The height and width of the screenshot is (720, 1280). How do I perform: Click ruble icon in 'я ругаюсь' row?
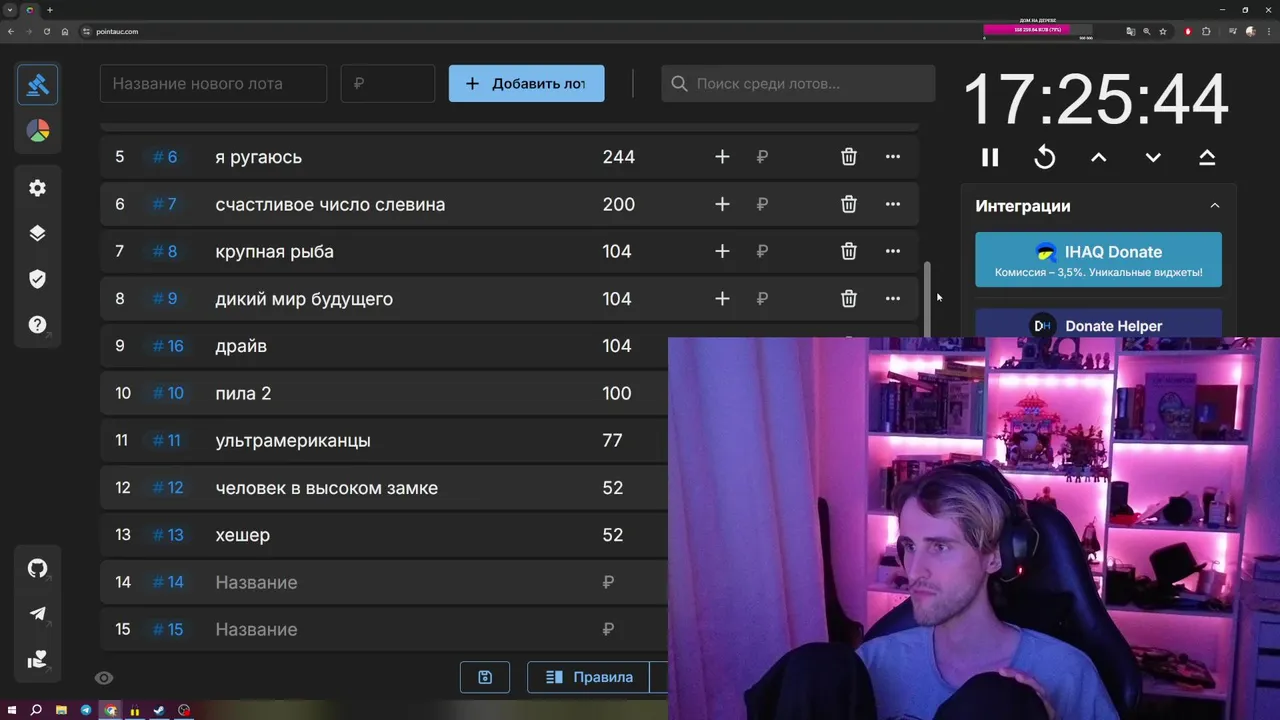[762, 157]
